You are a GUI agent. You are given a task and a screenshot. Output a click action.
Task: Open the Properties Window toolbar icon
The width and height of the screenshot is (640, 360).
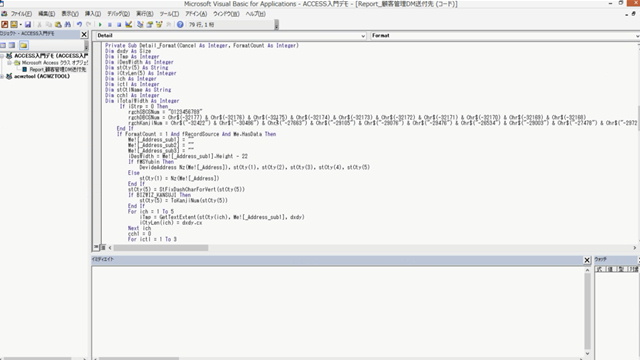[x=149, y=24]
